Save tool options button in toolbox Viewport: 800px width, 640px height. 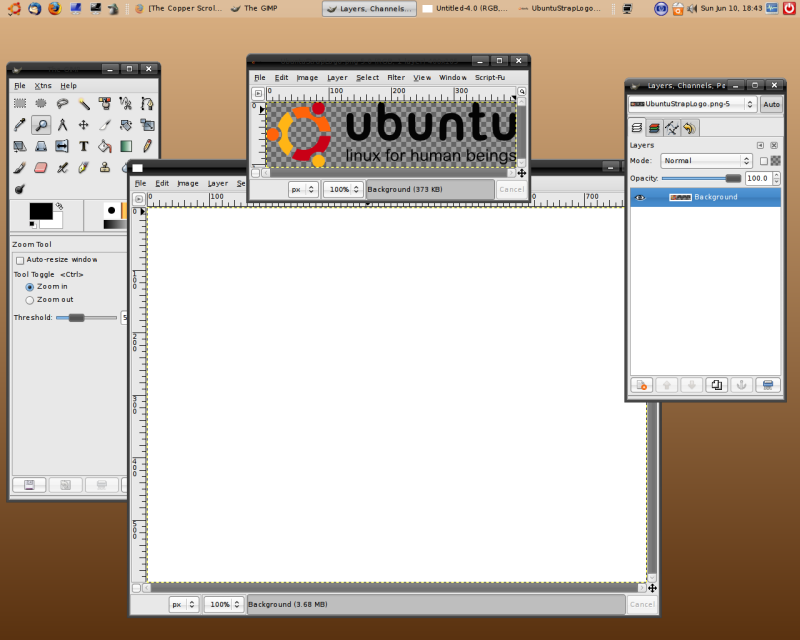pyautogui.click(x=29, y=484)
